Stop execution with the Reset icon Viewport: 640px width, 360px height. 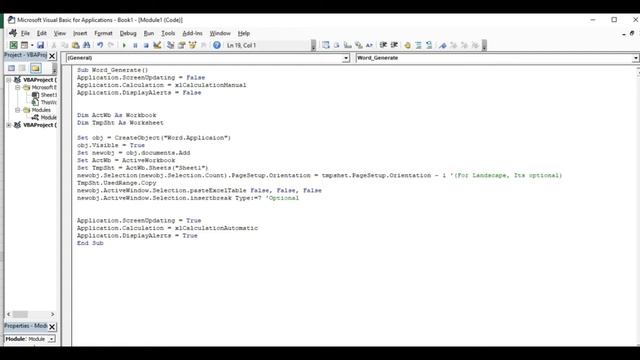146,45
